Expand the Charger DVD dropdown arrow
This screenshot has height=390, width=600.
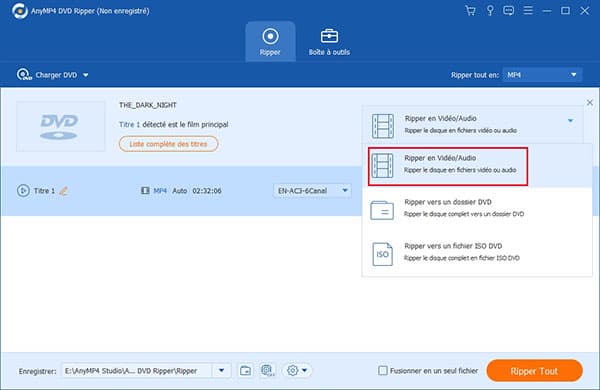(86, 75)
